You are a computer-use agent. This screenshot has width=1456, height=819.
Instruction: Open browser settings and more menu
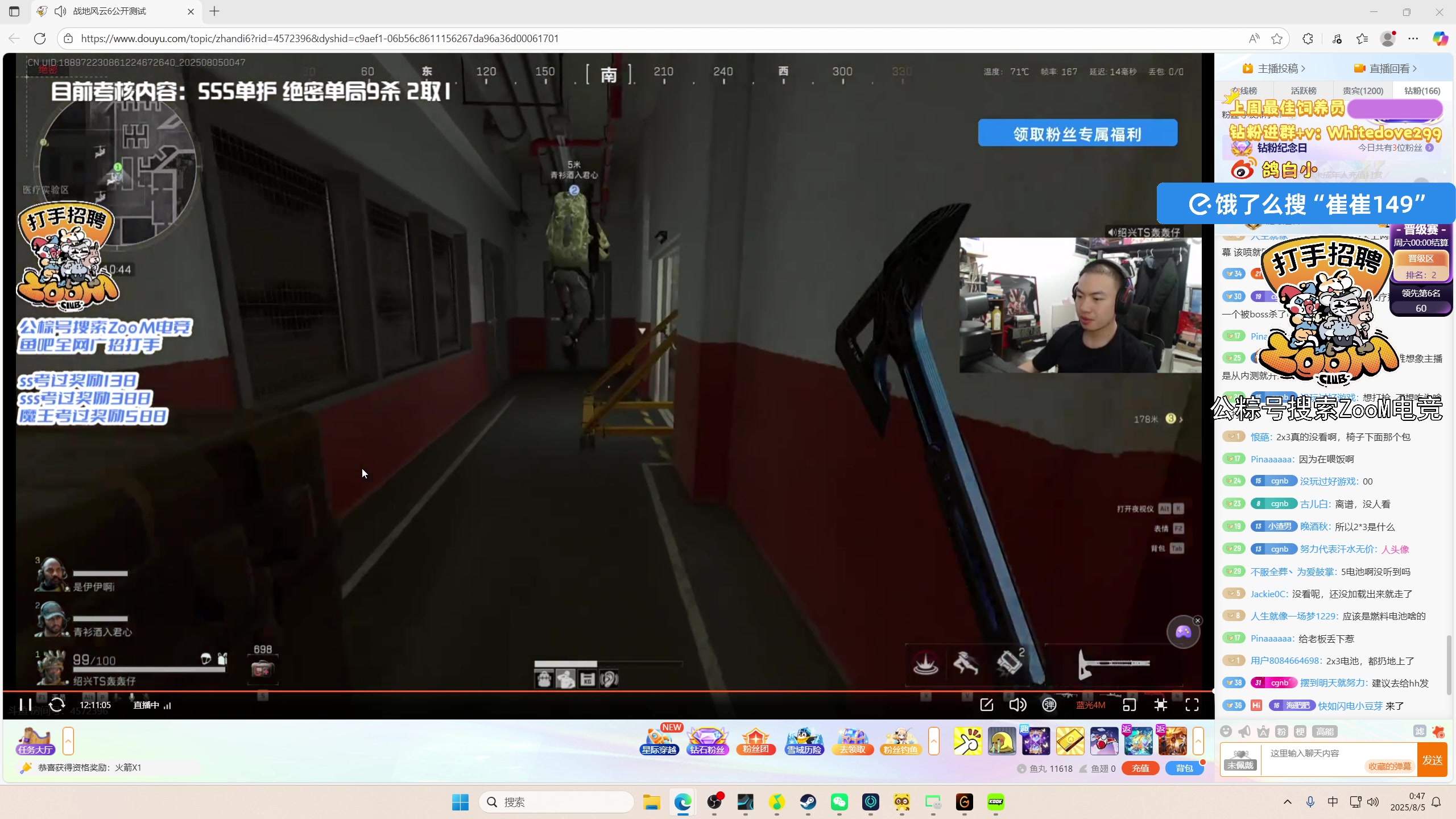click(1413, 38)
